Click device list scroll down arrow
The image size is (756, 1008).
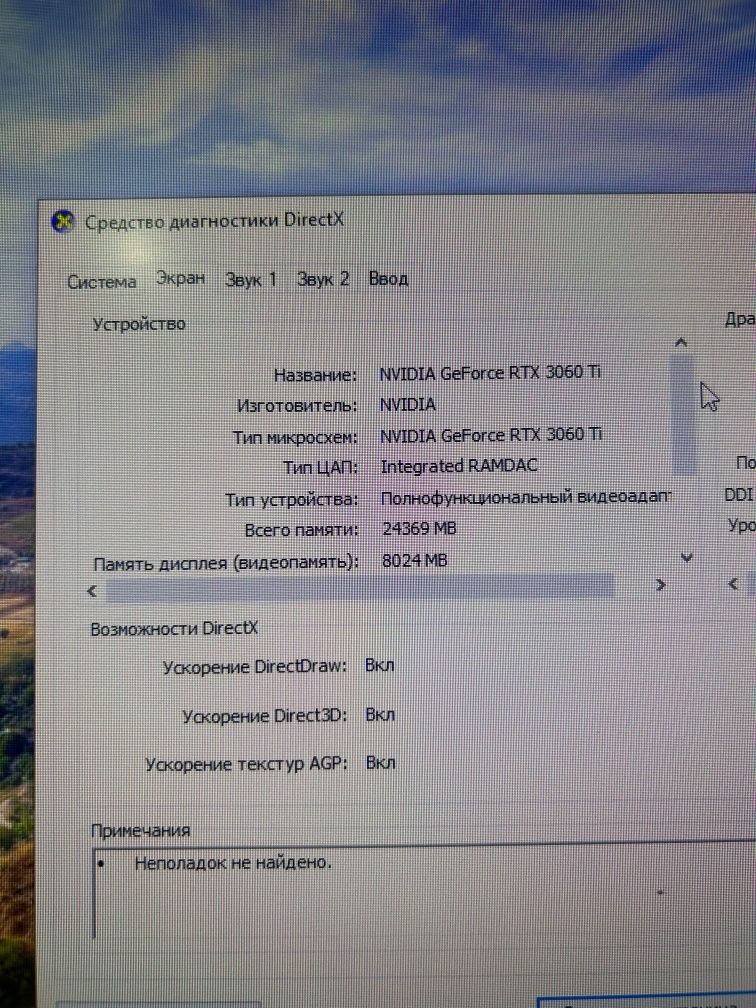[x=686, y=558]
